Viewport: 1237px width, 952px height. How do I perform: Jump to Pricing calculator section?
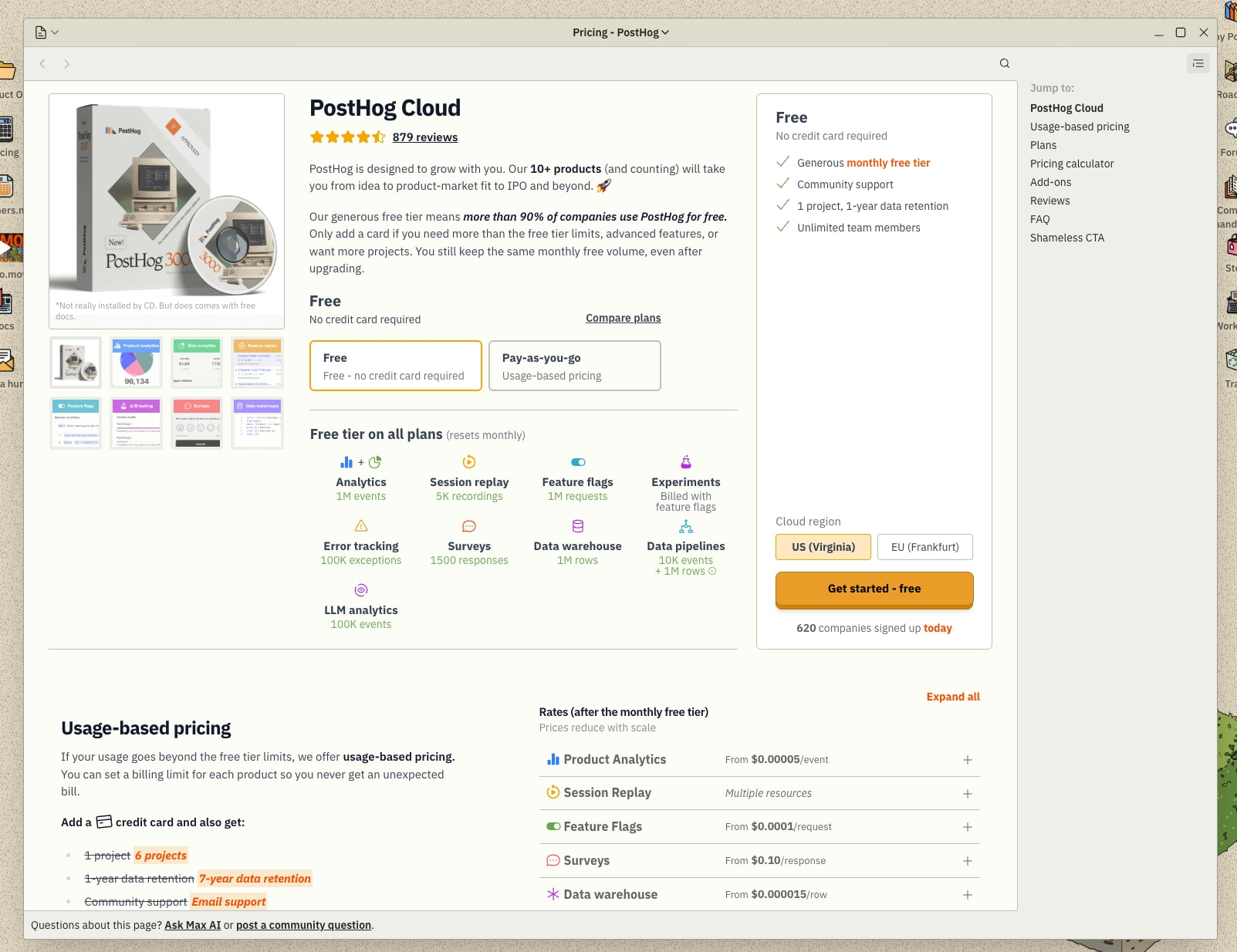1072,164
